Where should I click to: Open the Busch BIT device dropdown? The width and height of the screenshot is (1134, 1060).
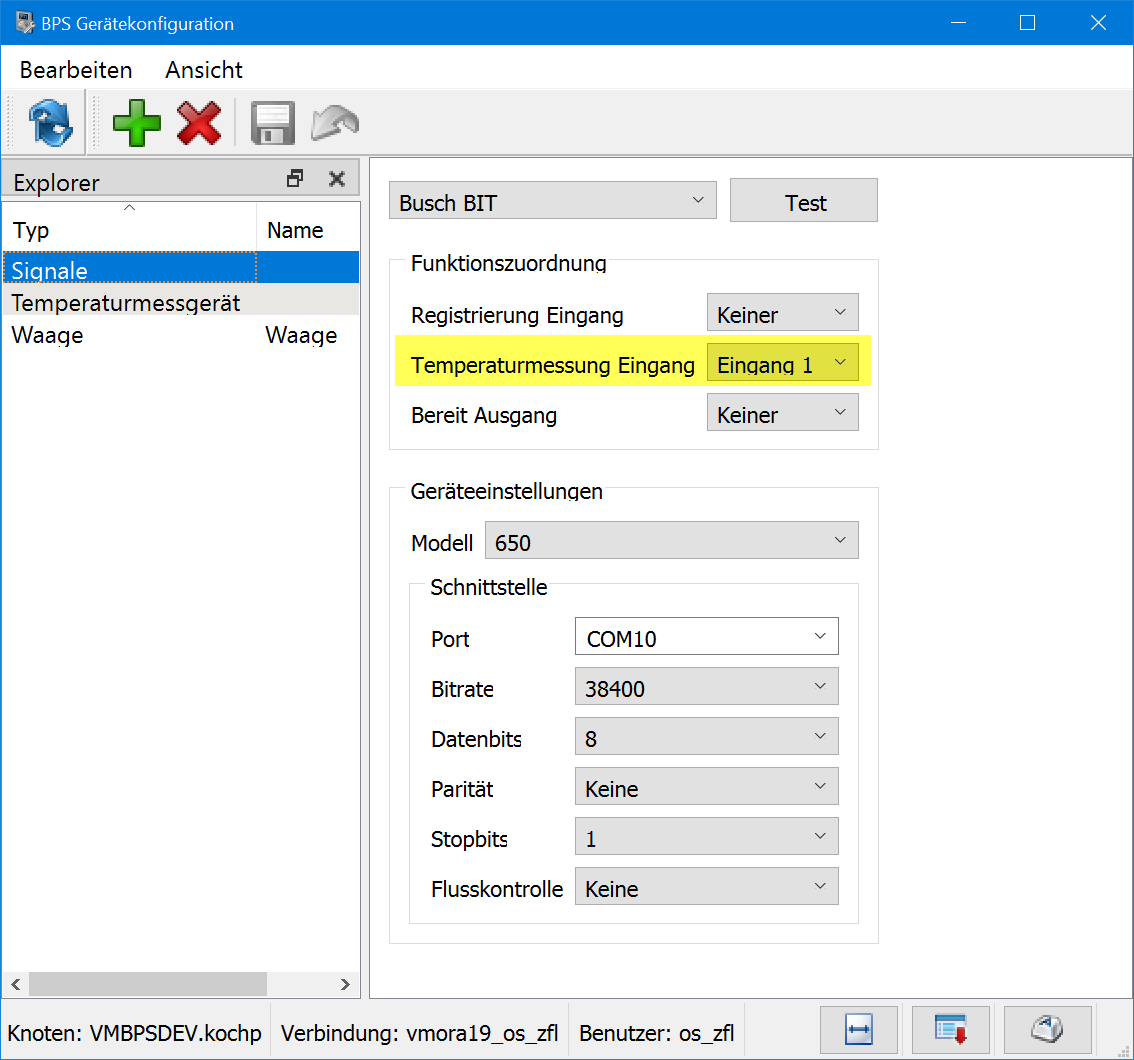point(552,201)
